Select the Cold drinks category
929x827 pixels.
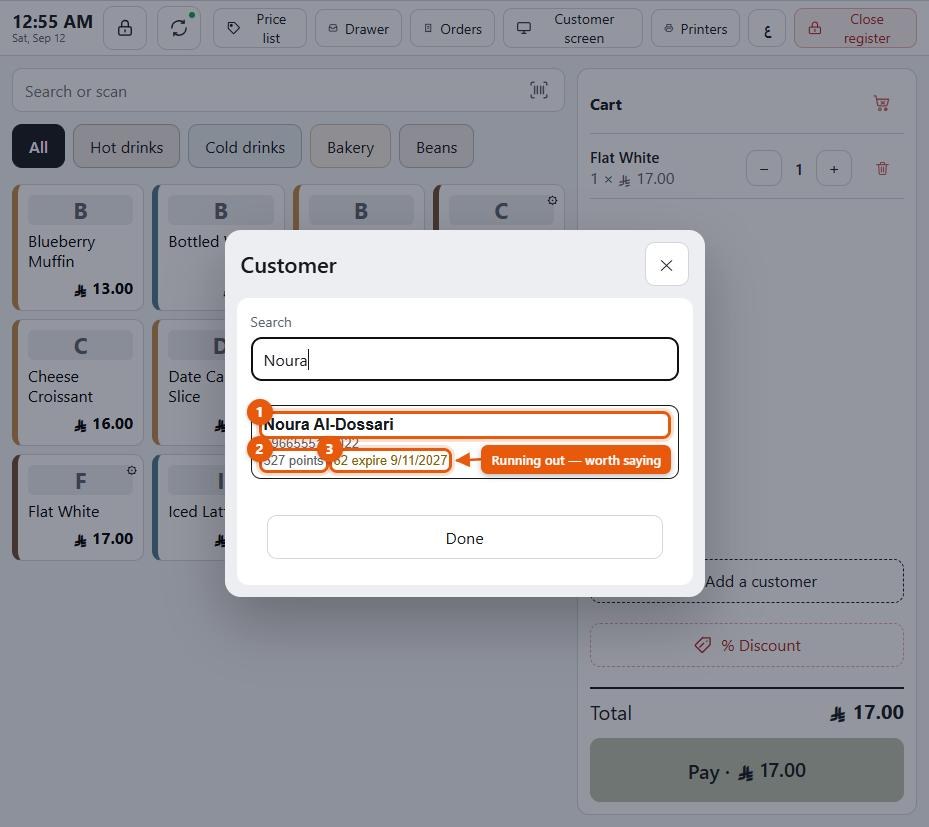(245, 146)
